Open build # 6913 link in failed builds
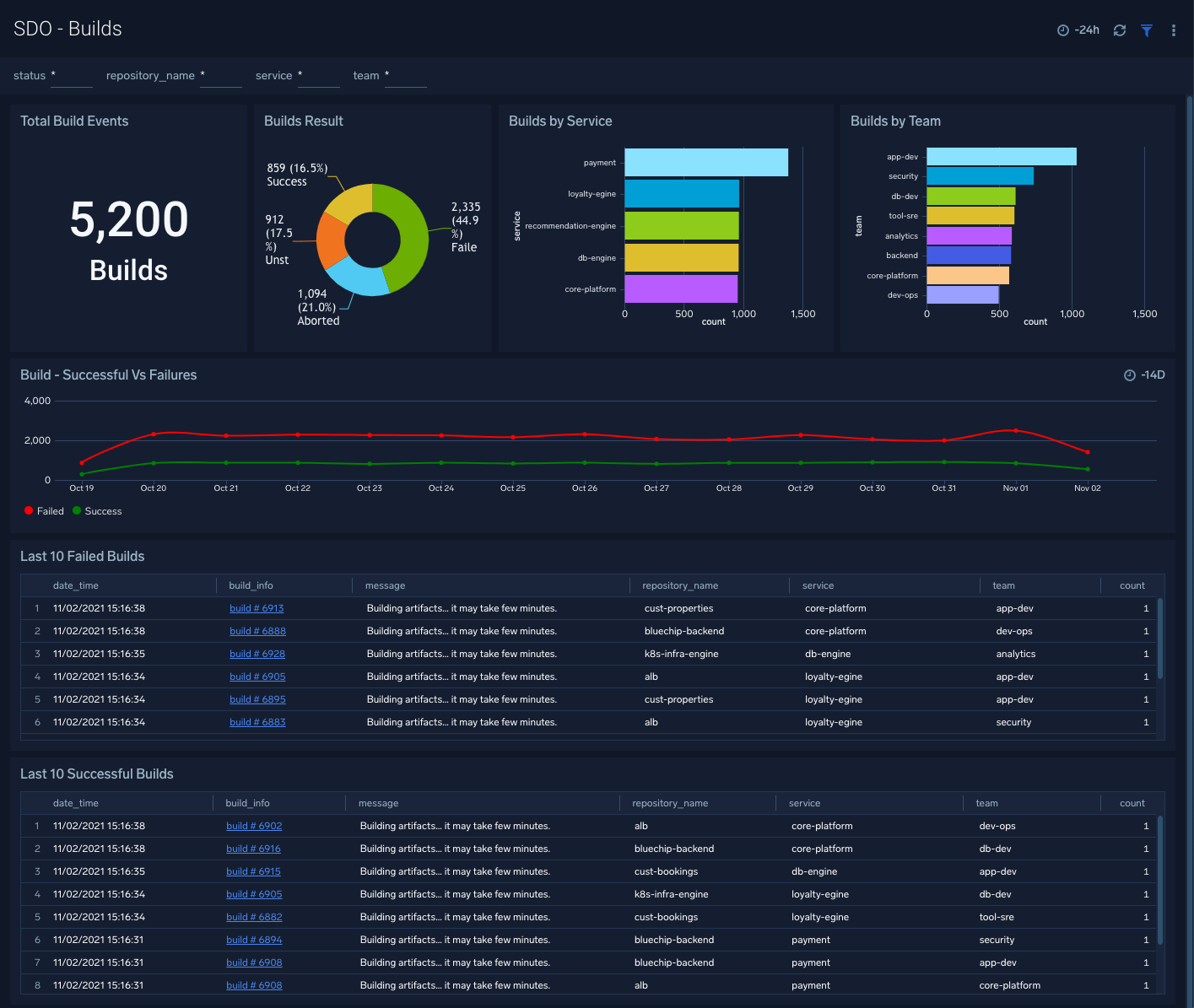Viewport: 1194px width, 1008px height. [x=257, y=607]
